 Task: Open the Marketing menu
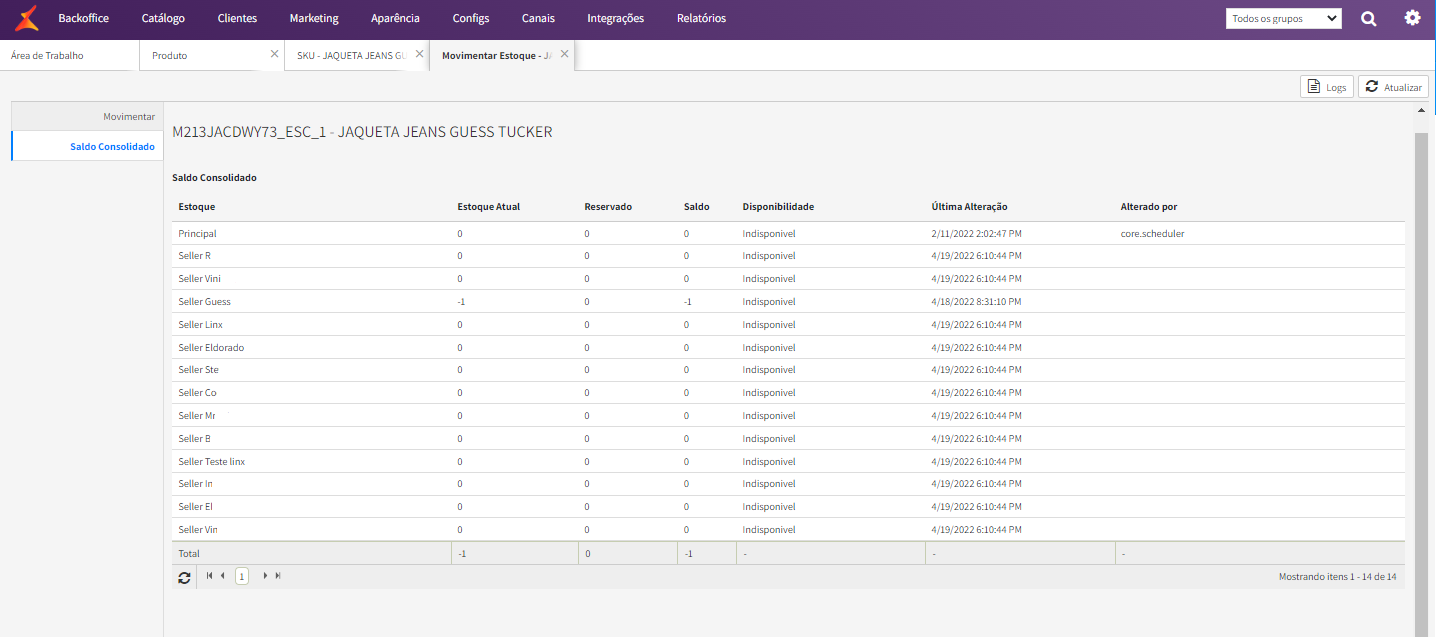click(x=314, y=18)
